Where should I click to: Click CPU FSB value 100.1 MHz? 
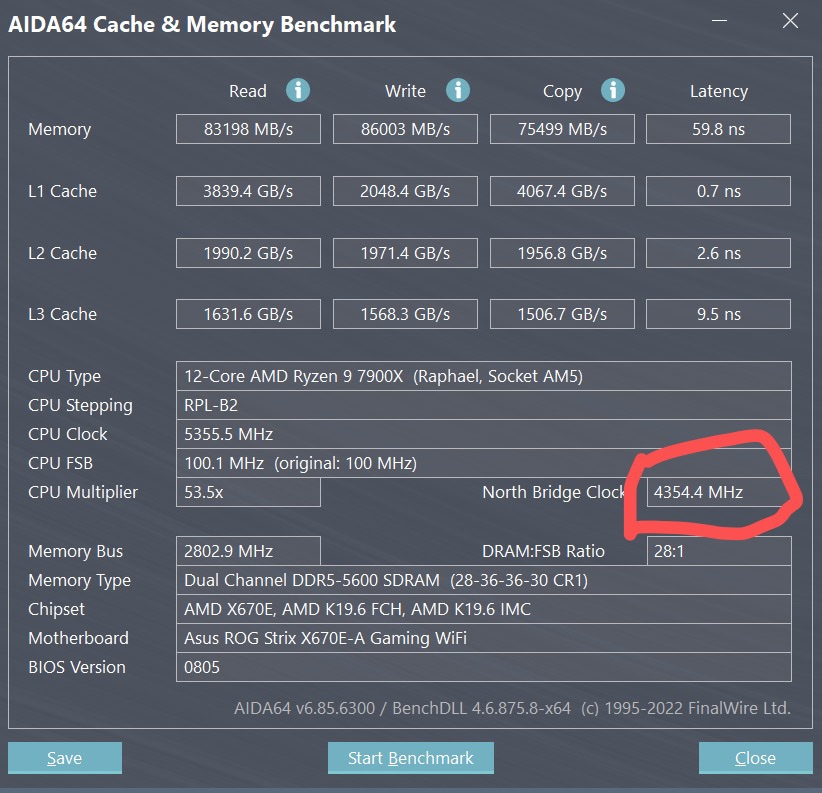tap(484, 463)
